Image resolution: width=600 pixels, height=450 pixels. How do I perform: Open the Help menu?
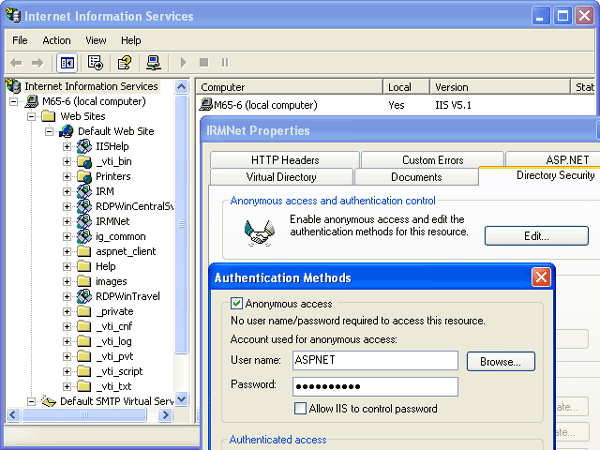click(131, 40)
